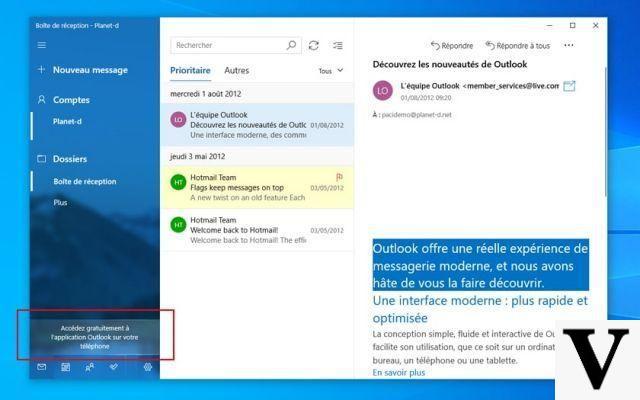Click the Comptes heading
Image resolution: width=640 pixels, height=400 pixels.
tap(71, 100)
